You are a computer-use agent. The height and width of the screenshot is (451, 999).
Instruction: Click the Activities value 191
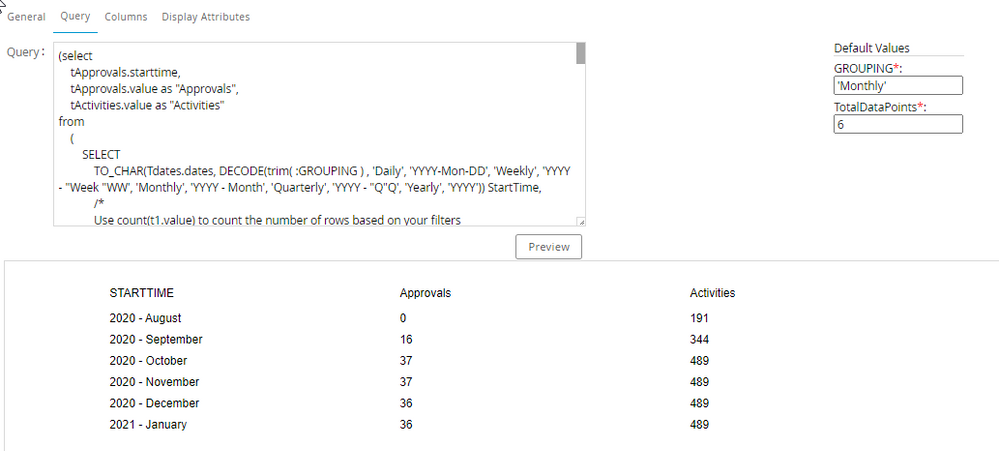[x=699, y=318]
